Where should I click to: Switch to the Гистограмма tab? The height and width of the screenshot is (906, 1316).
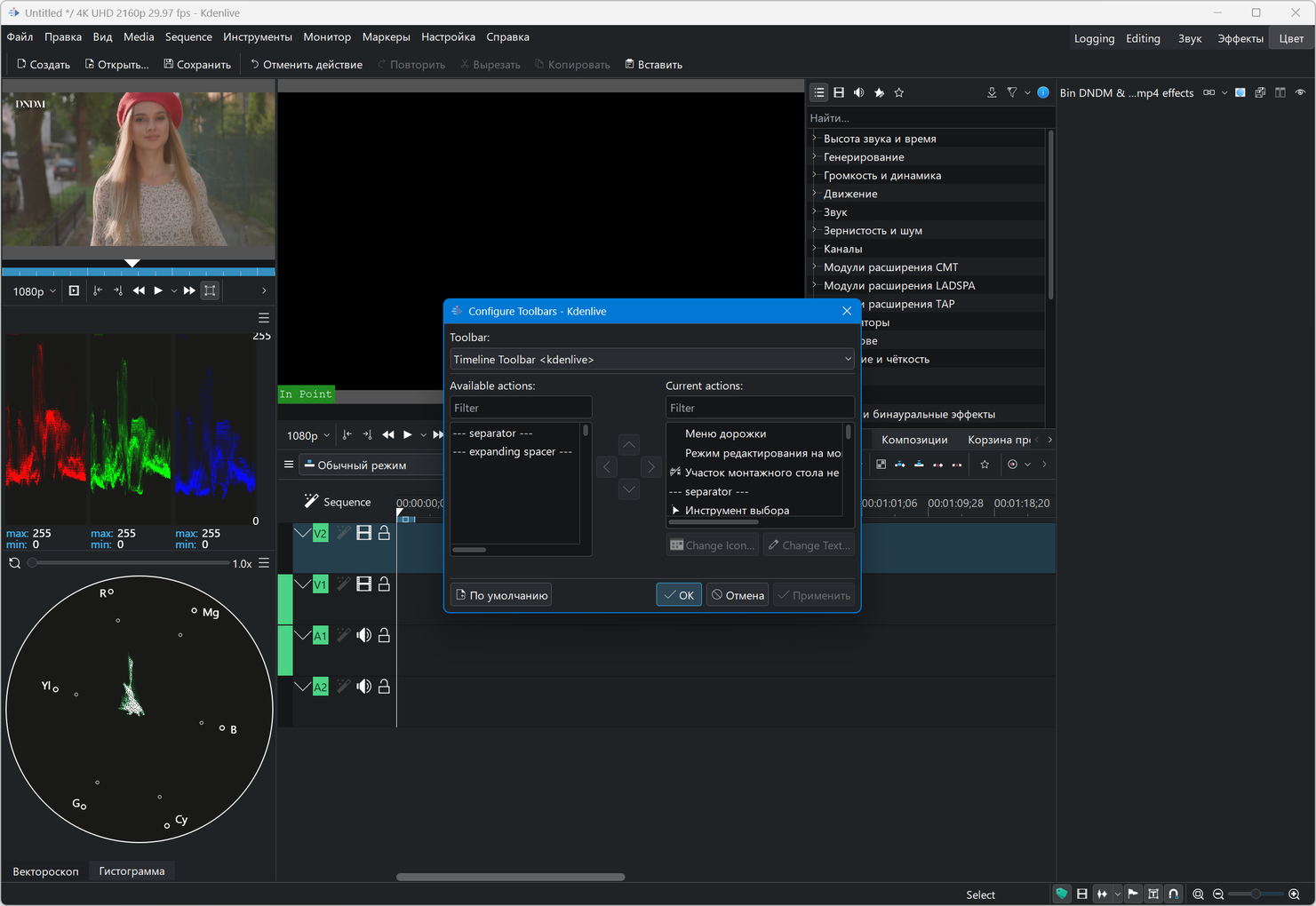pyautogui.click(x=132, y=871)
